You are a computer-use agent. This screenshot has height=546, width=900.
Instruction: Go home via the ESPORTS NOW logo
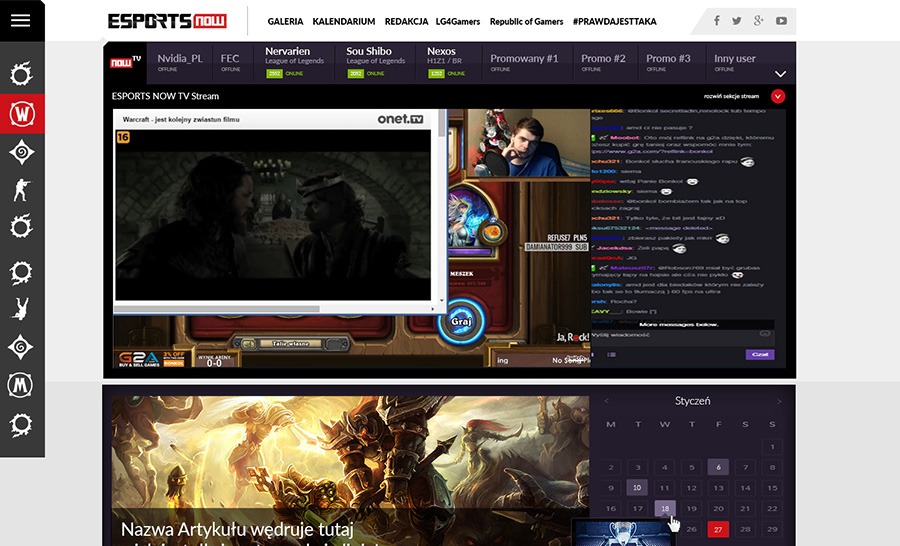pos(167,21)
